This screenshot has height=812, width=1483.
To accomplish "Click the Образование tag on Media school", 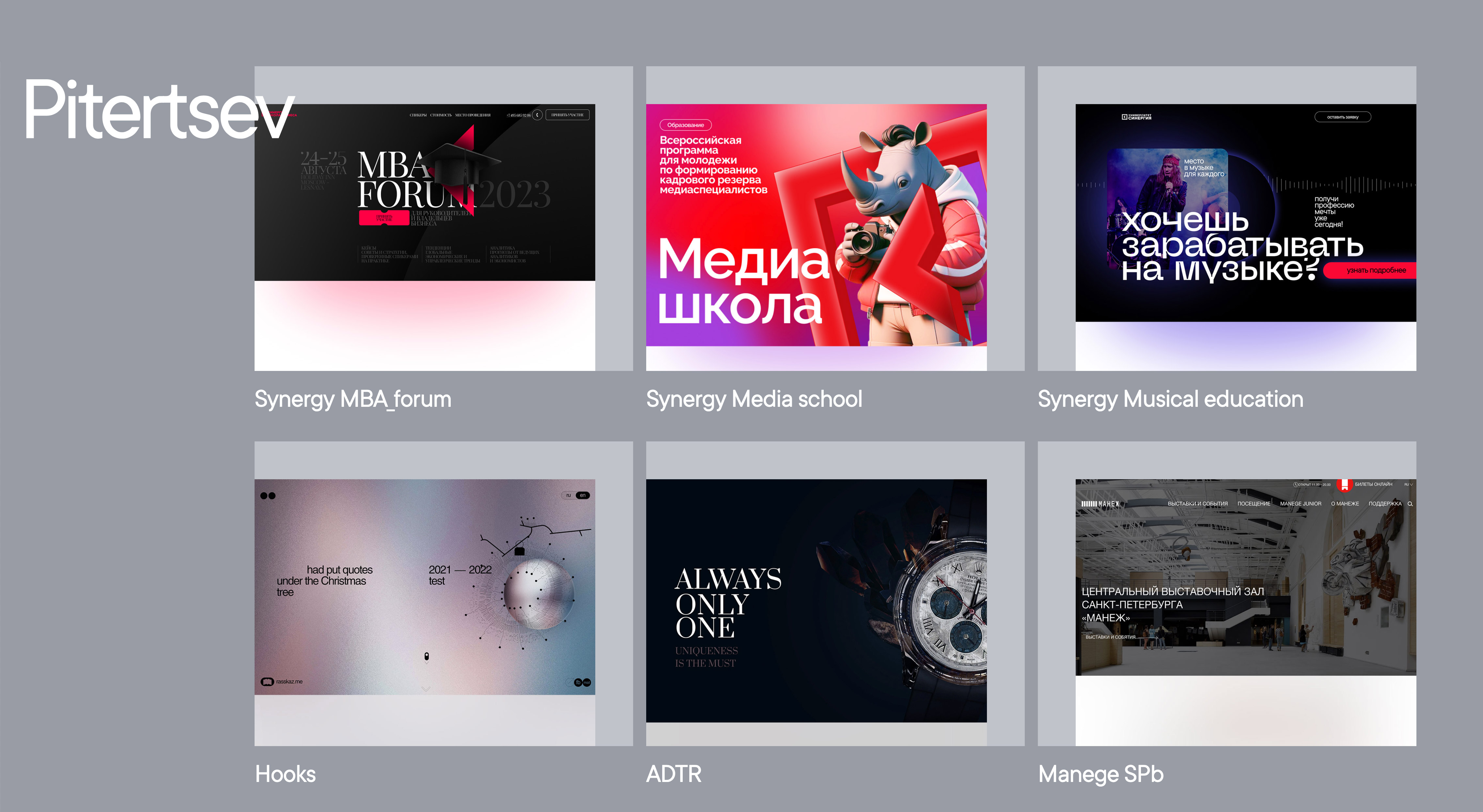I will click(x=686, y=125).
